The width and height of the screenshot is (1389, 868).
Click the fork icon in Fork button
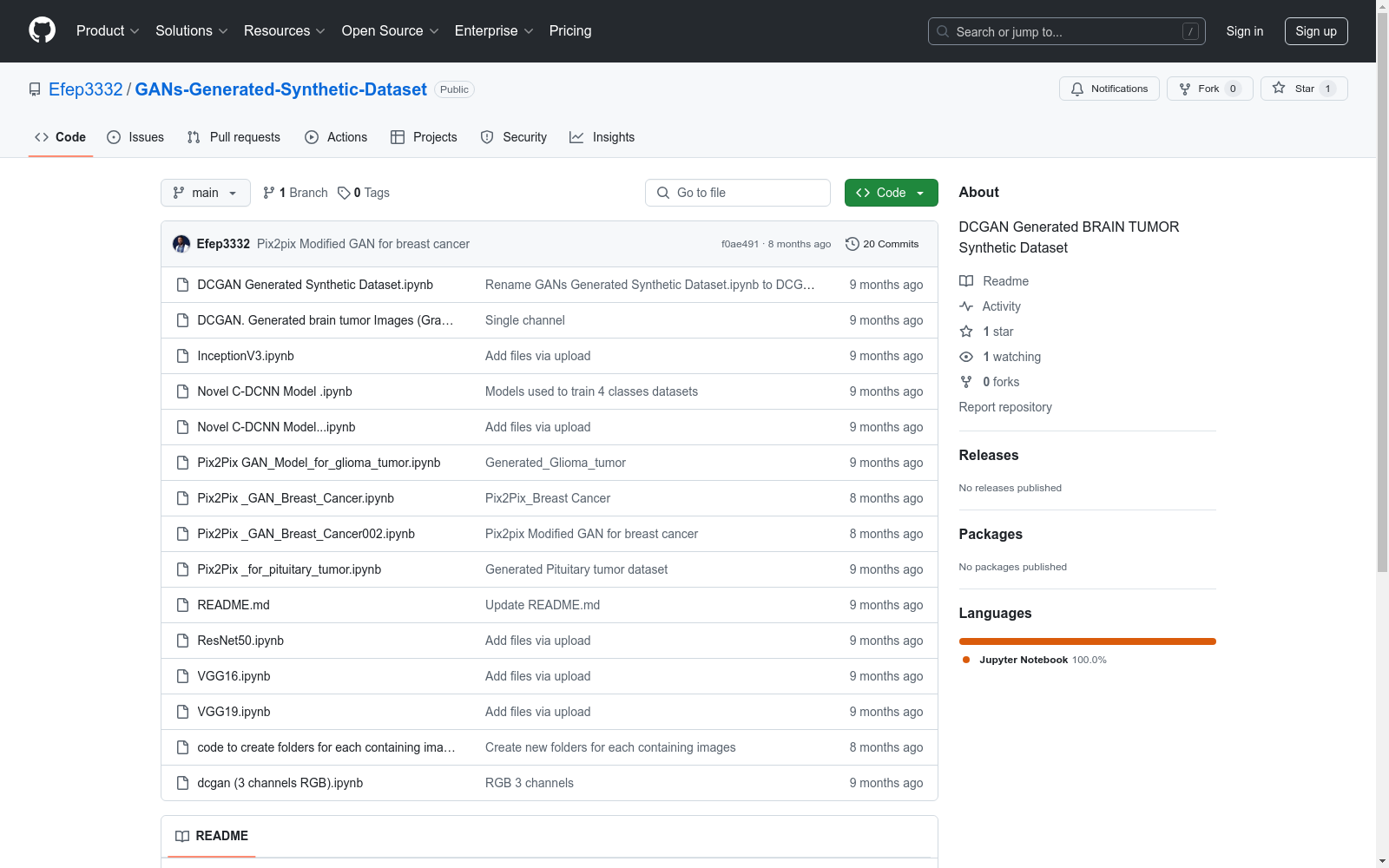pyautogui.click(x=1185, y=89)
